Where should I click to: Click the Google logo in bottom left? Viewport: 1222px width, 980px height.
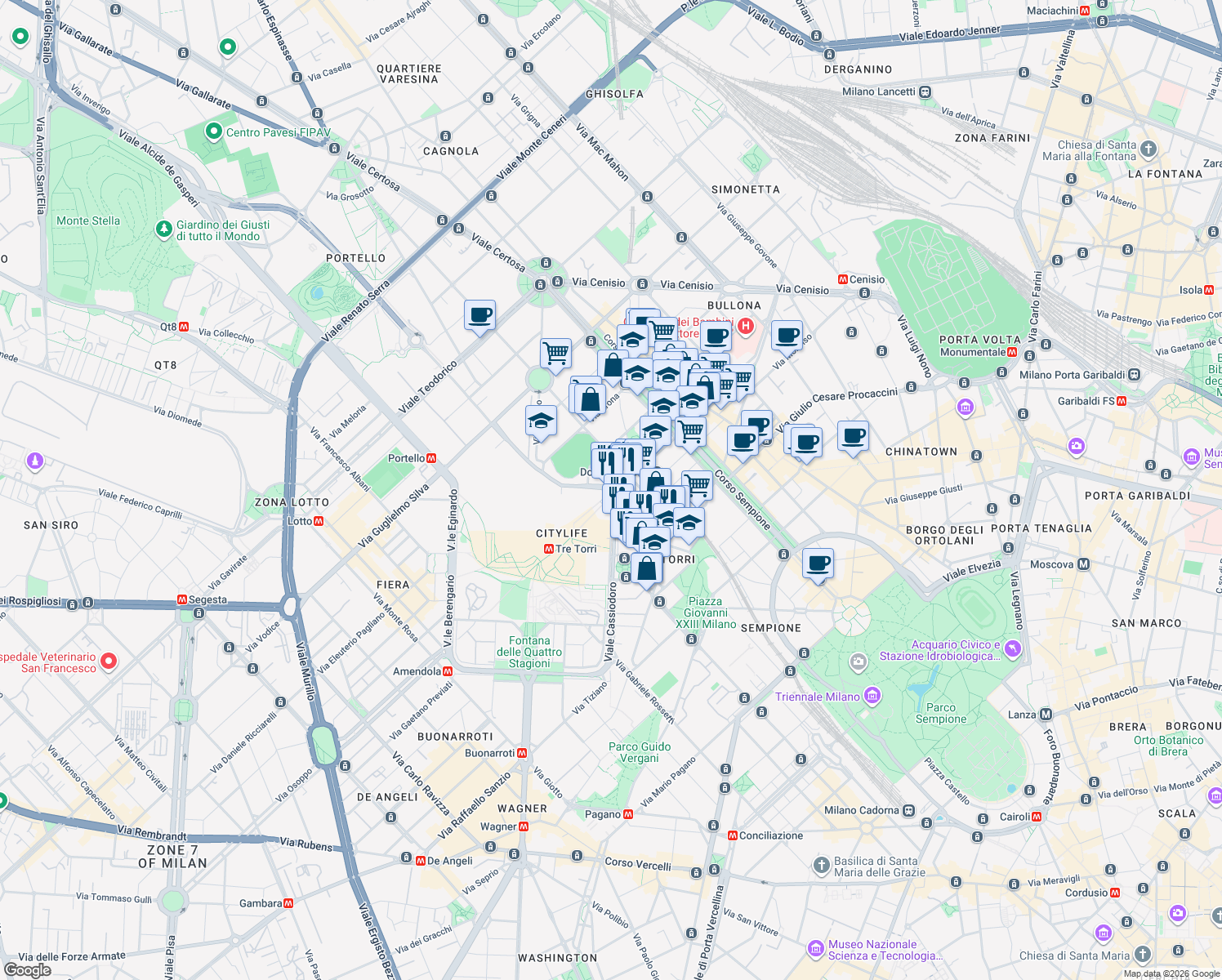(29, 969)
